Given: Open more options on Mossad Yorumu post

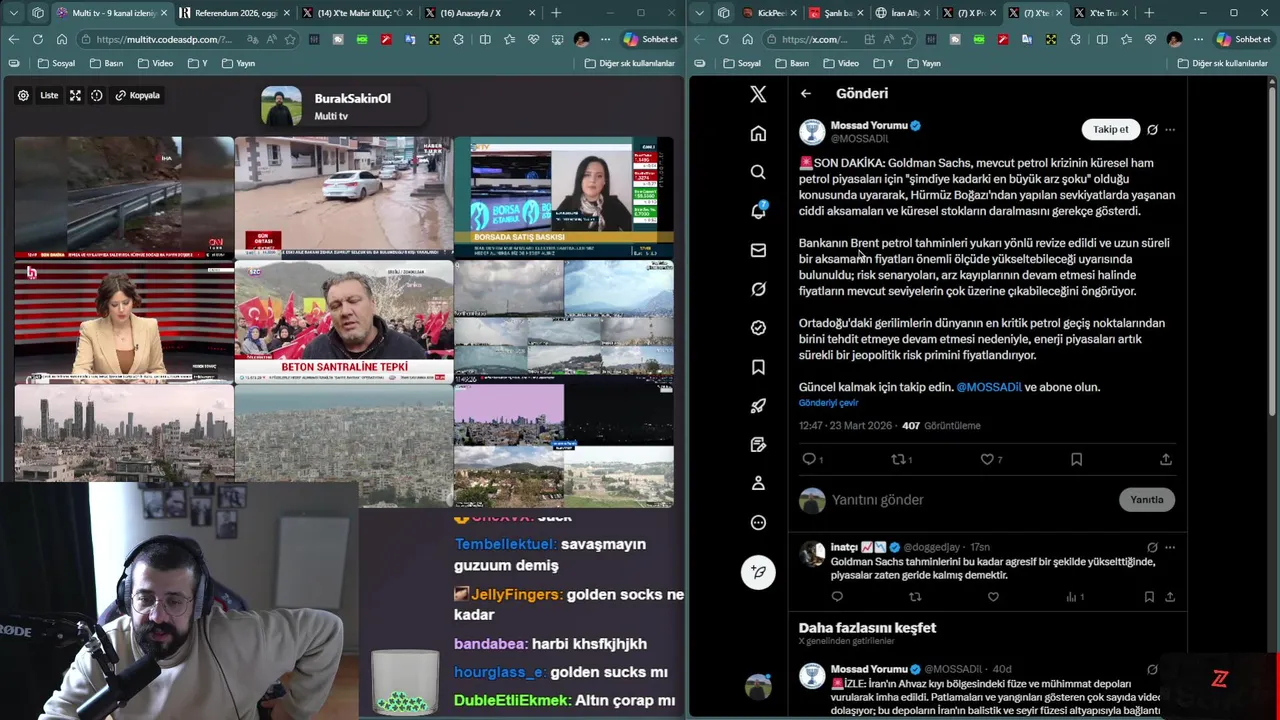Looking at the screenshot, I should tap(1170, 129).
